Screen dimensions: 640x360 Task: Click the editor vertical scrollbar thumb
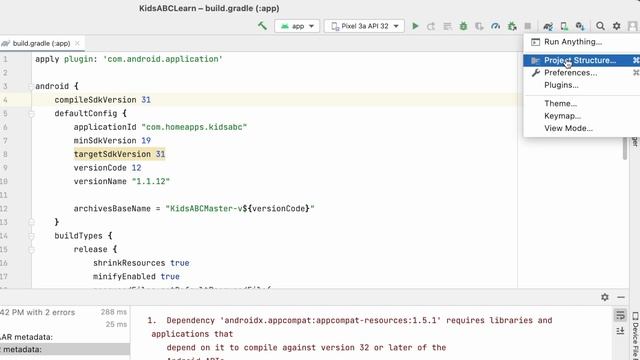coord(624,149)
